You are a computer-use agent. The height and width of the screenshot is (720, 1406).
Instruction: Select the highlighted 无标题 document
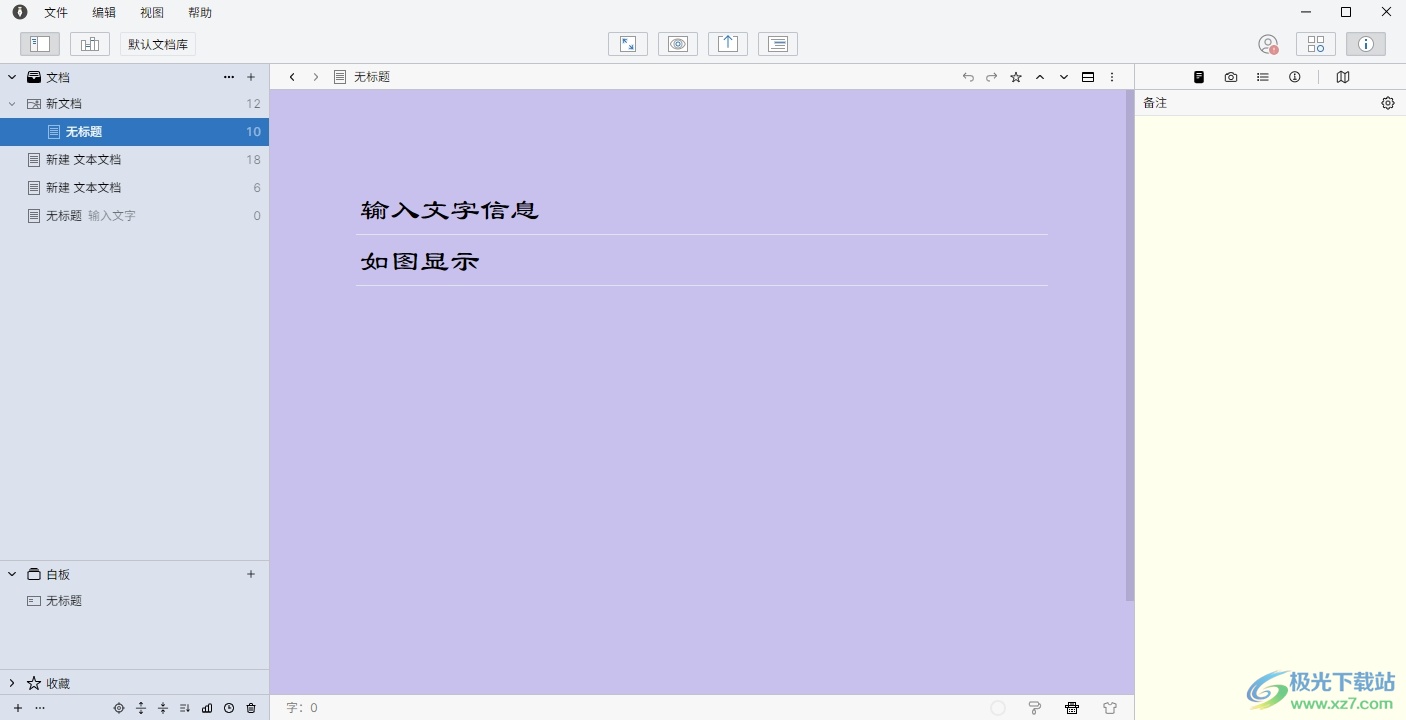(135, 131)
